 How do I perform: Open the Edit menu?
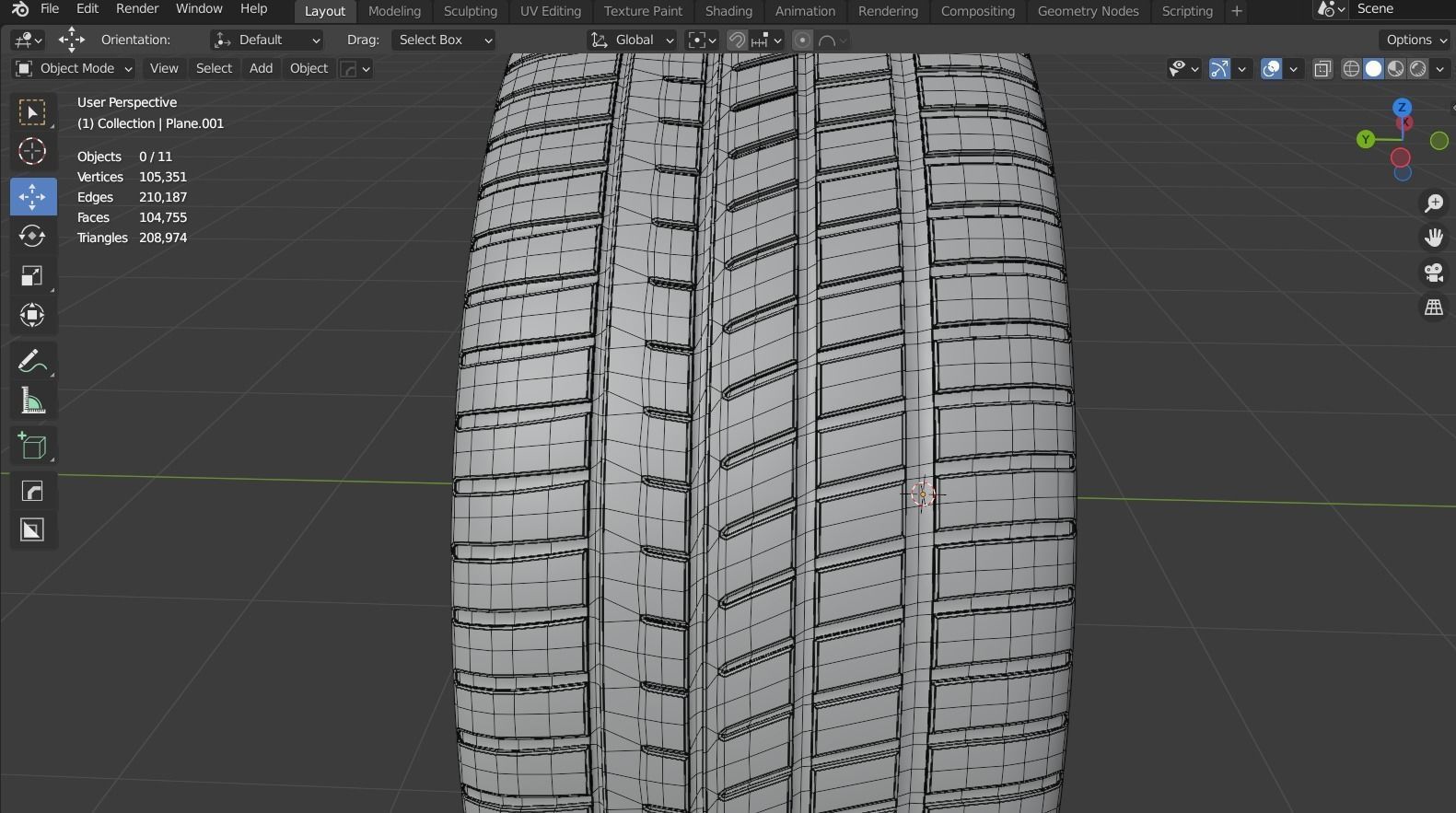(x=87, y=8)
